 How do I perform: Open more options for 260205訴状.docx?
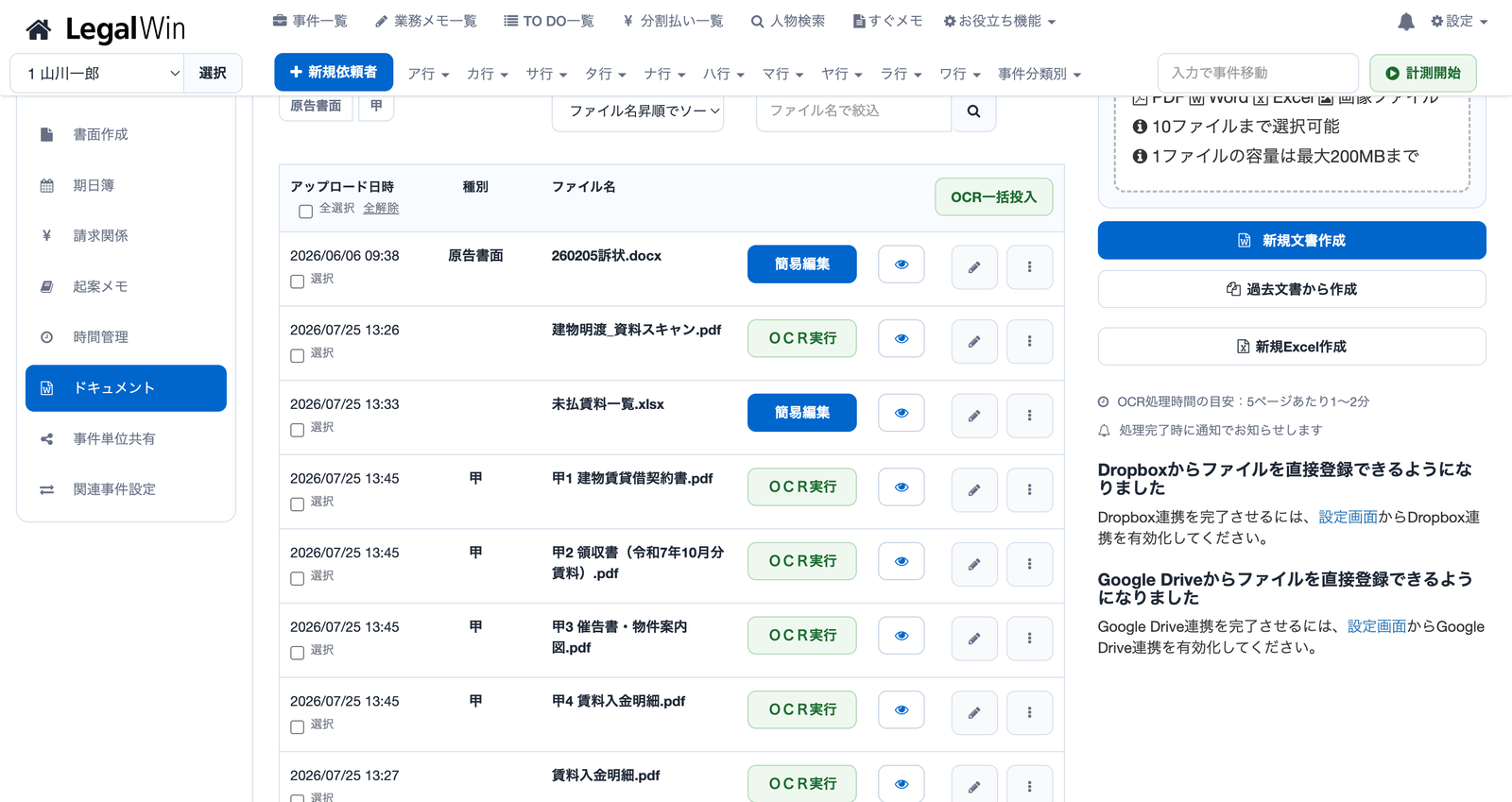[1030, 267]
